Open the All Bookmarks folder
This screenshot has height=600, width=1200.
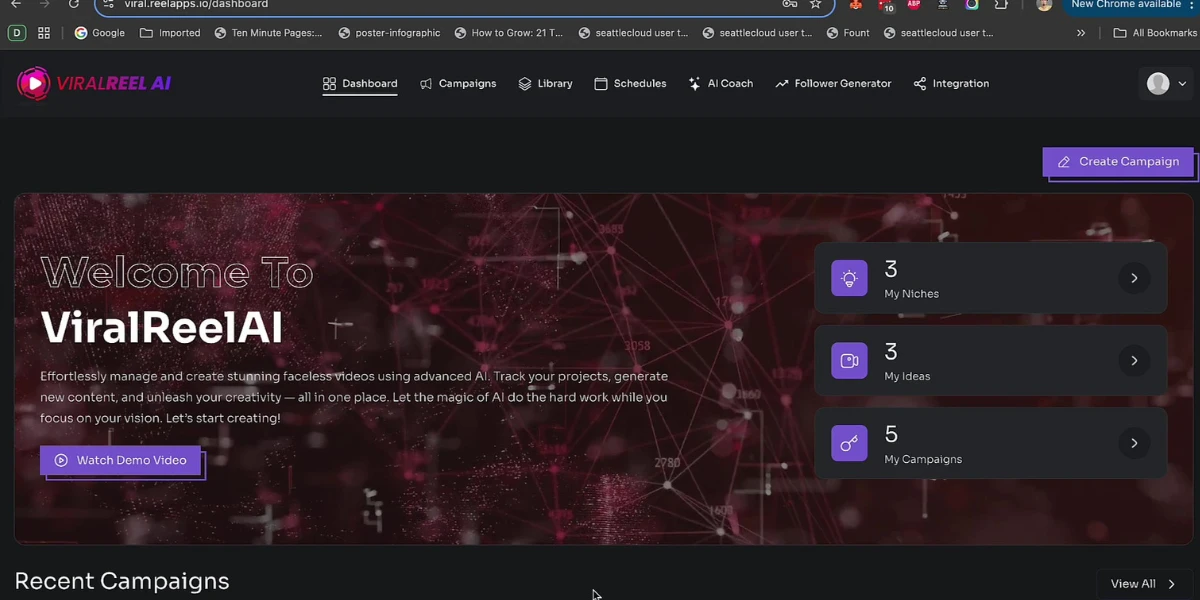click(1155, 33)
